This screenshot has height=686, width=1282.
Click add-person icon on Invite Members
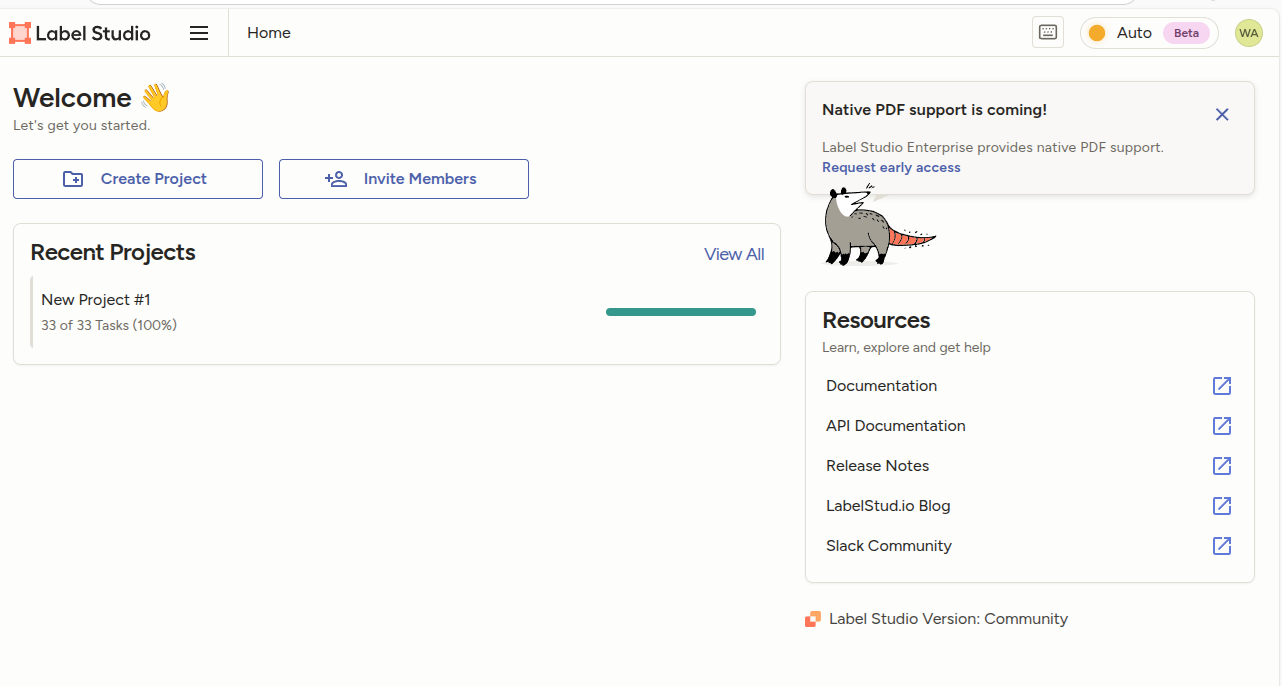tap(336, 179)
